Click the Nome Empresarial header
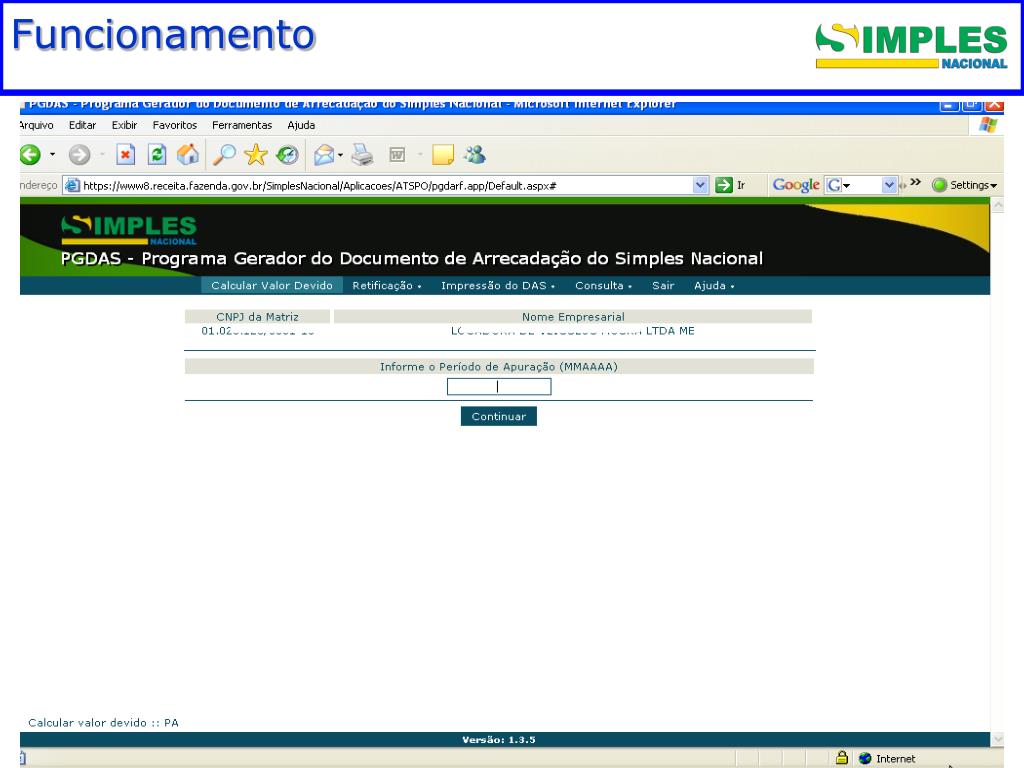 coord(573,317)
